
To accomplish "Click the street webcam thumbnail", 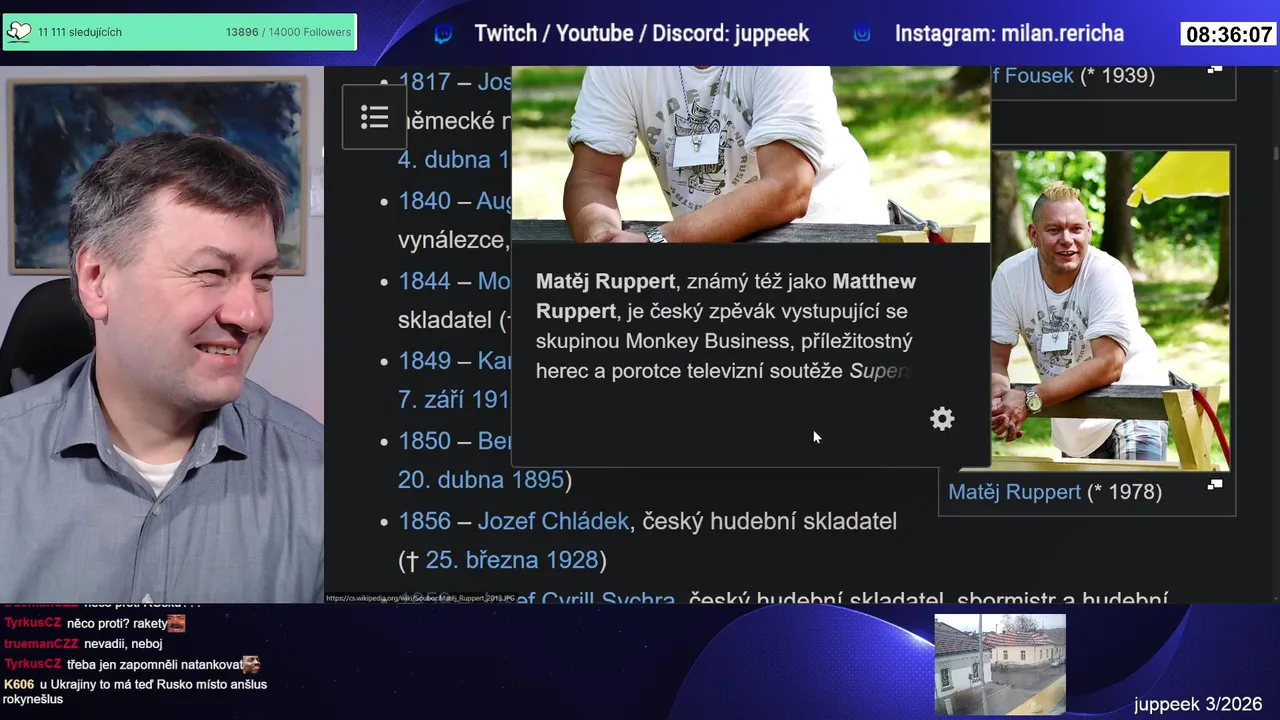I will (1000, 664).
